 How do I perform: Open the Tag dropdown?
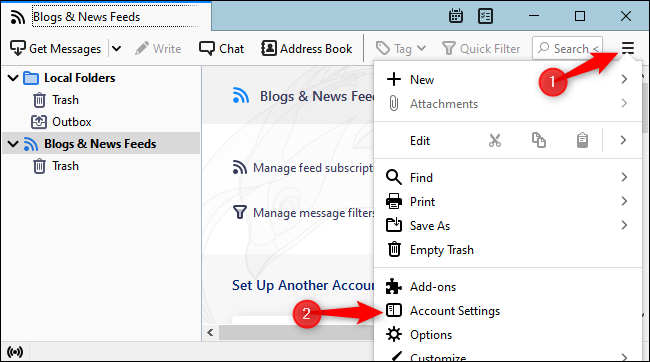pos(401,49)
